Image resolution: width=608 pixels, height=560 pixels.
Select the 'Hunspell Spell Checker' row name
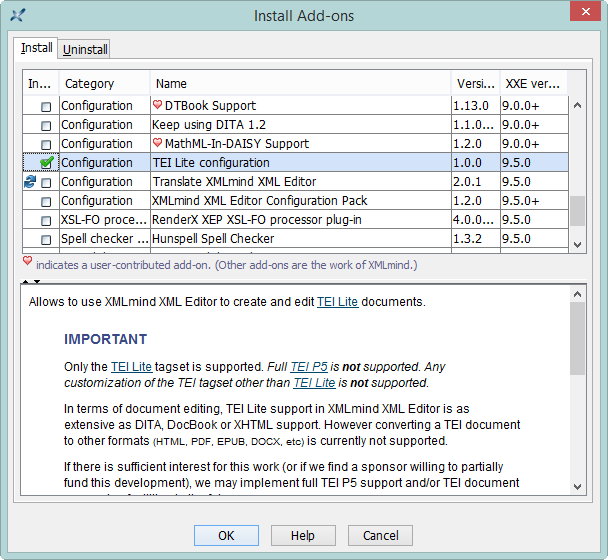click(x=213, y=239)
